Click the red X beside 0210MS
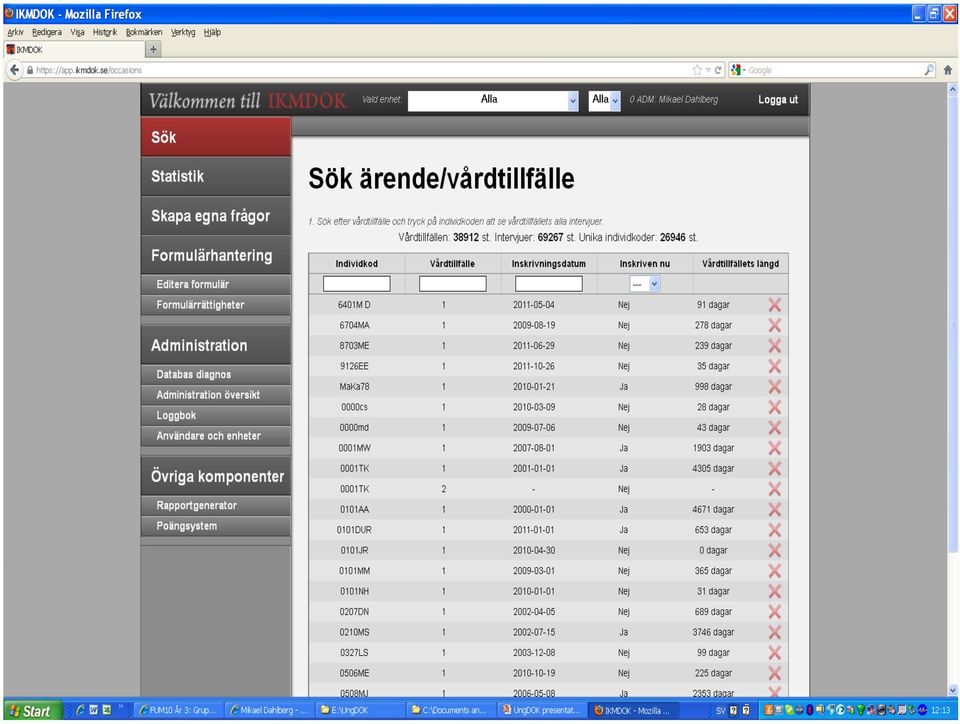The width and height of the screenshot is (960, 724). click(x=774, y=632)
